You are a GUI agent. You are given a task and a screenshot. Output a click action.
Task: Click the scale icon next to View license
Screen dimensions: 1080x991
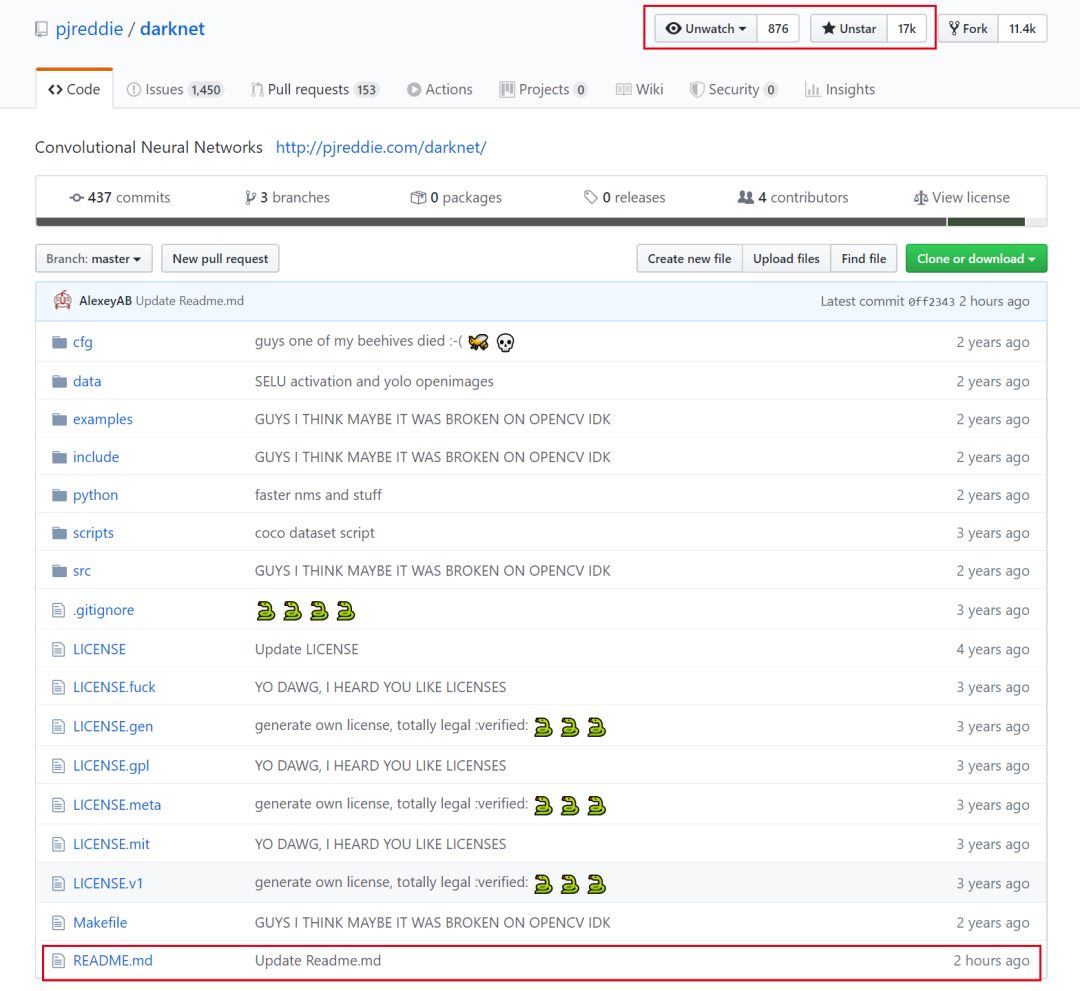point(920,198)
